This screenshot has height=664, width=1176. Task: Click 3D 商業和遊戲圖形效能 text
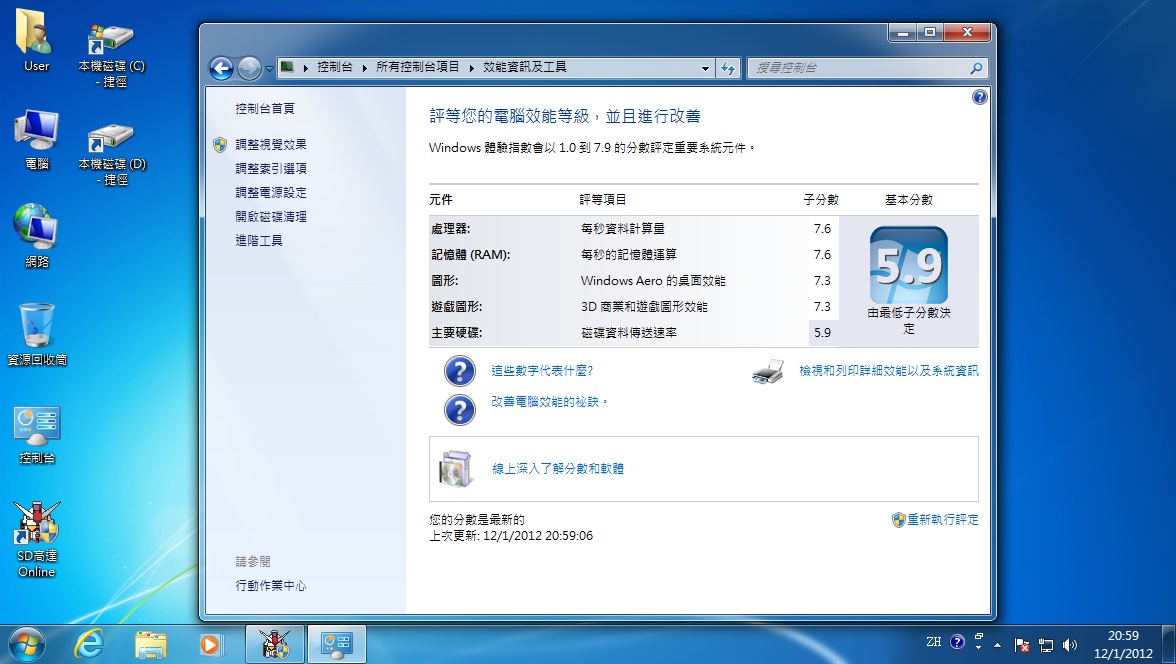pos(644,307)
